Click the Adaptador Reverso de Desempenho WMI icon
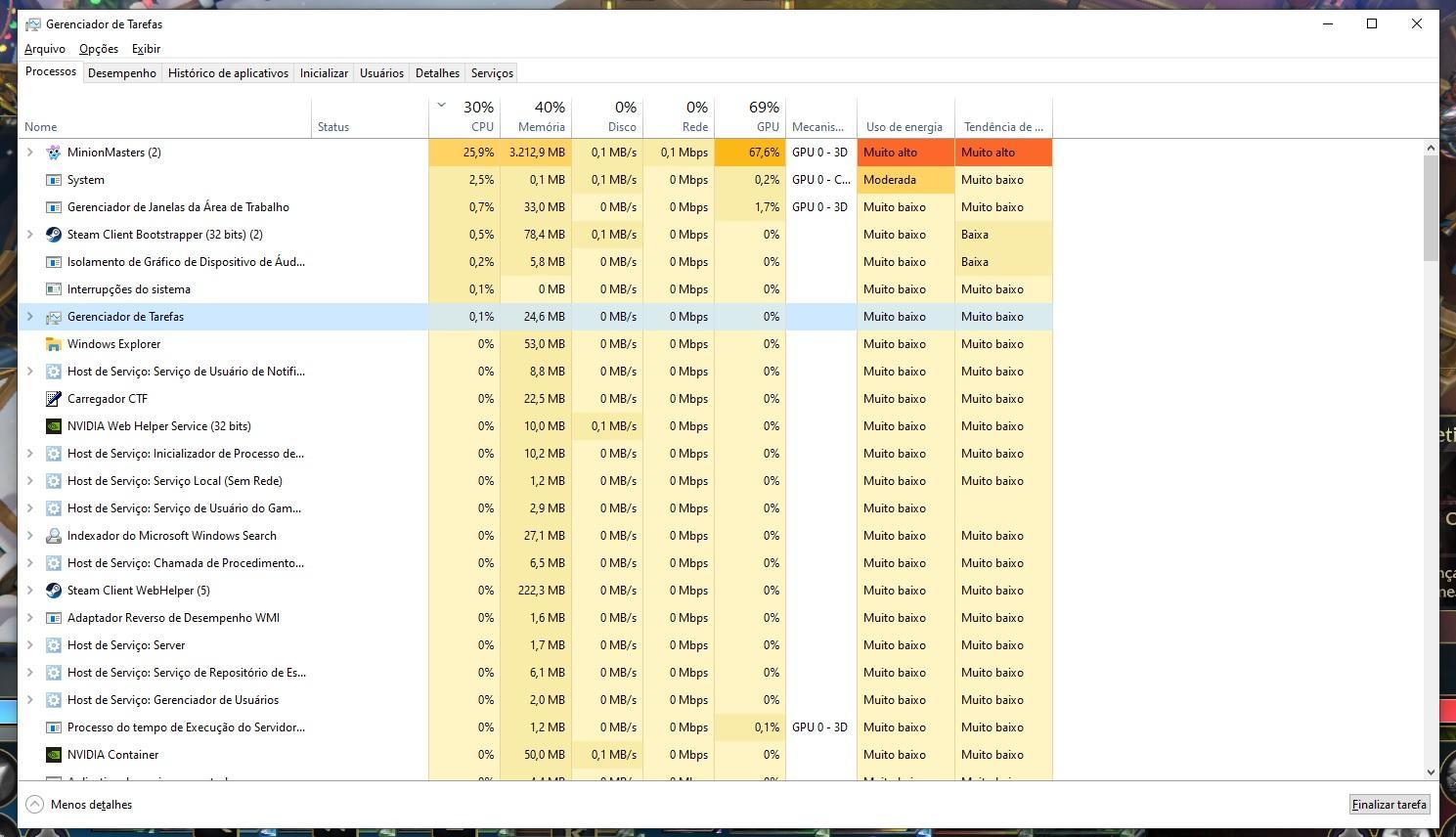Viewport: 1456px width, 837px height. [x=54, y=618]
